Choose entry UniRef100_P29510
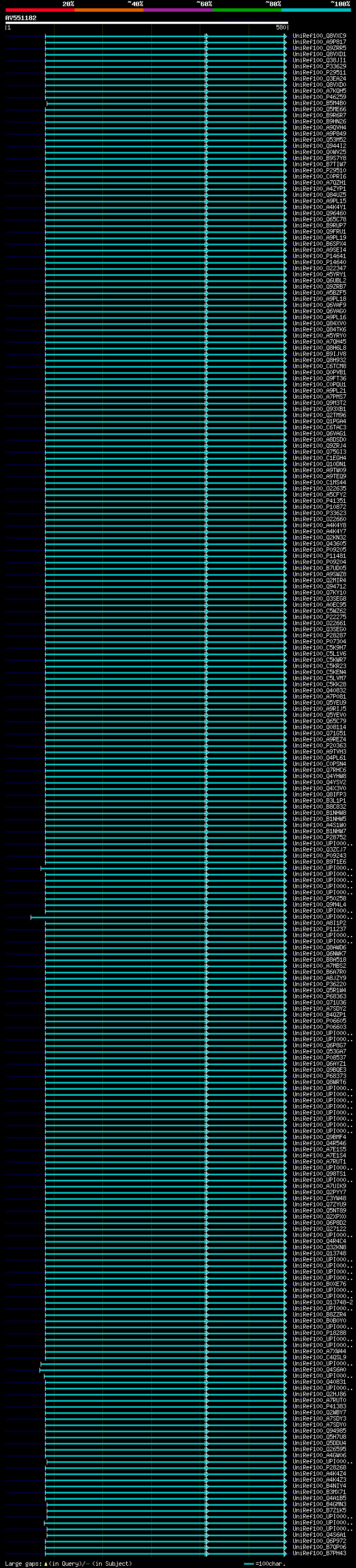356x1568 pixels. click(319, 170)
